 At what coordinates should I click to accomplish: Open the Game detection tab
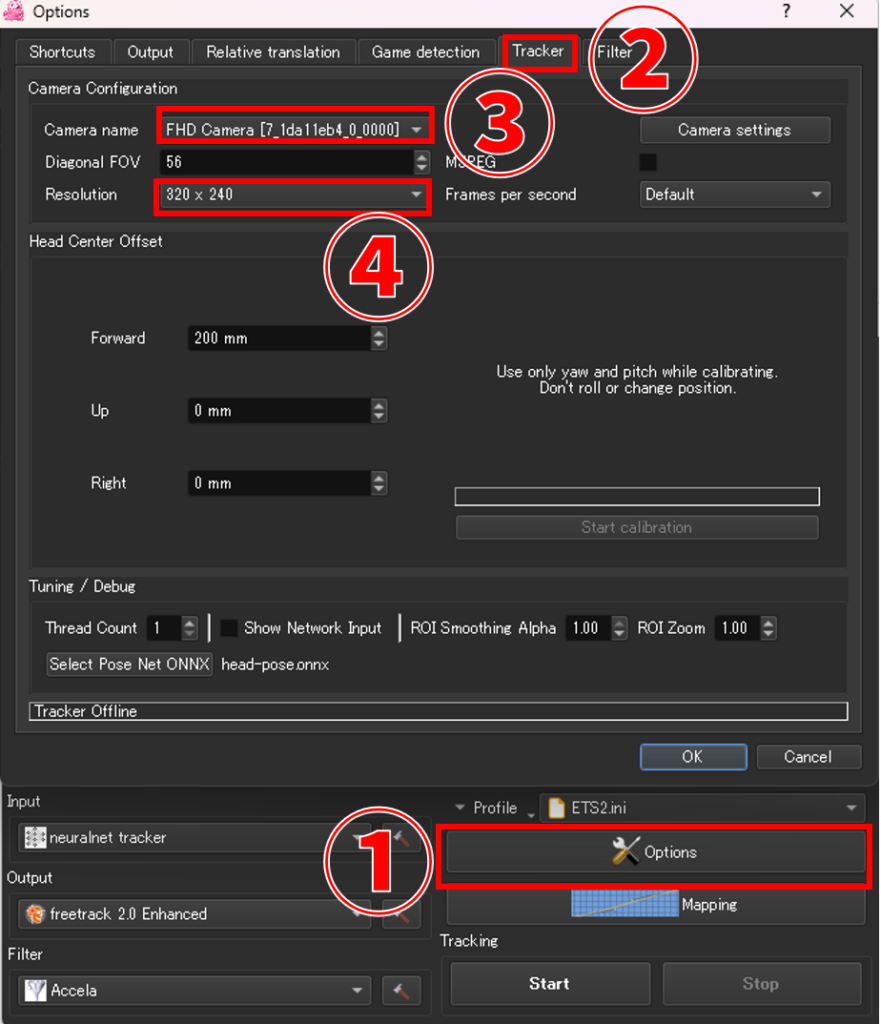point(425,52)
